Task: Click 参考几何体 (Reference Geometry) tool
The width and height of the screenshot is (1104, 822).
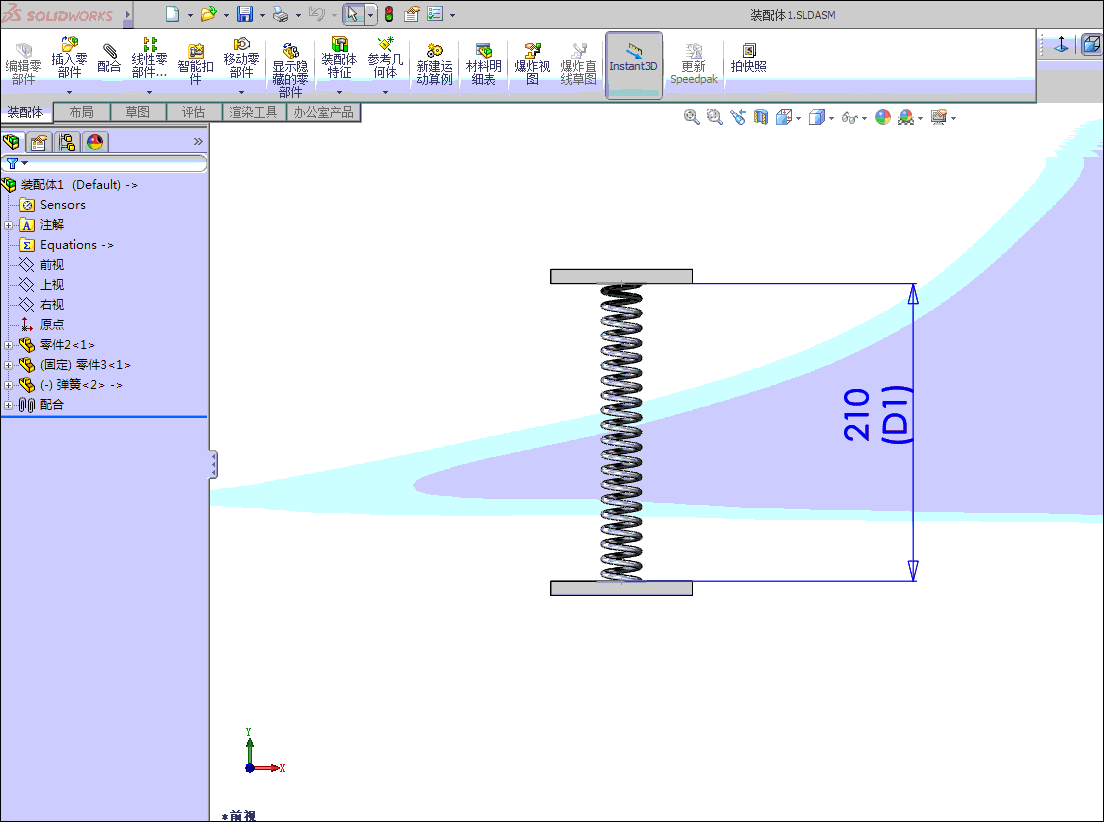Action: 385,58
